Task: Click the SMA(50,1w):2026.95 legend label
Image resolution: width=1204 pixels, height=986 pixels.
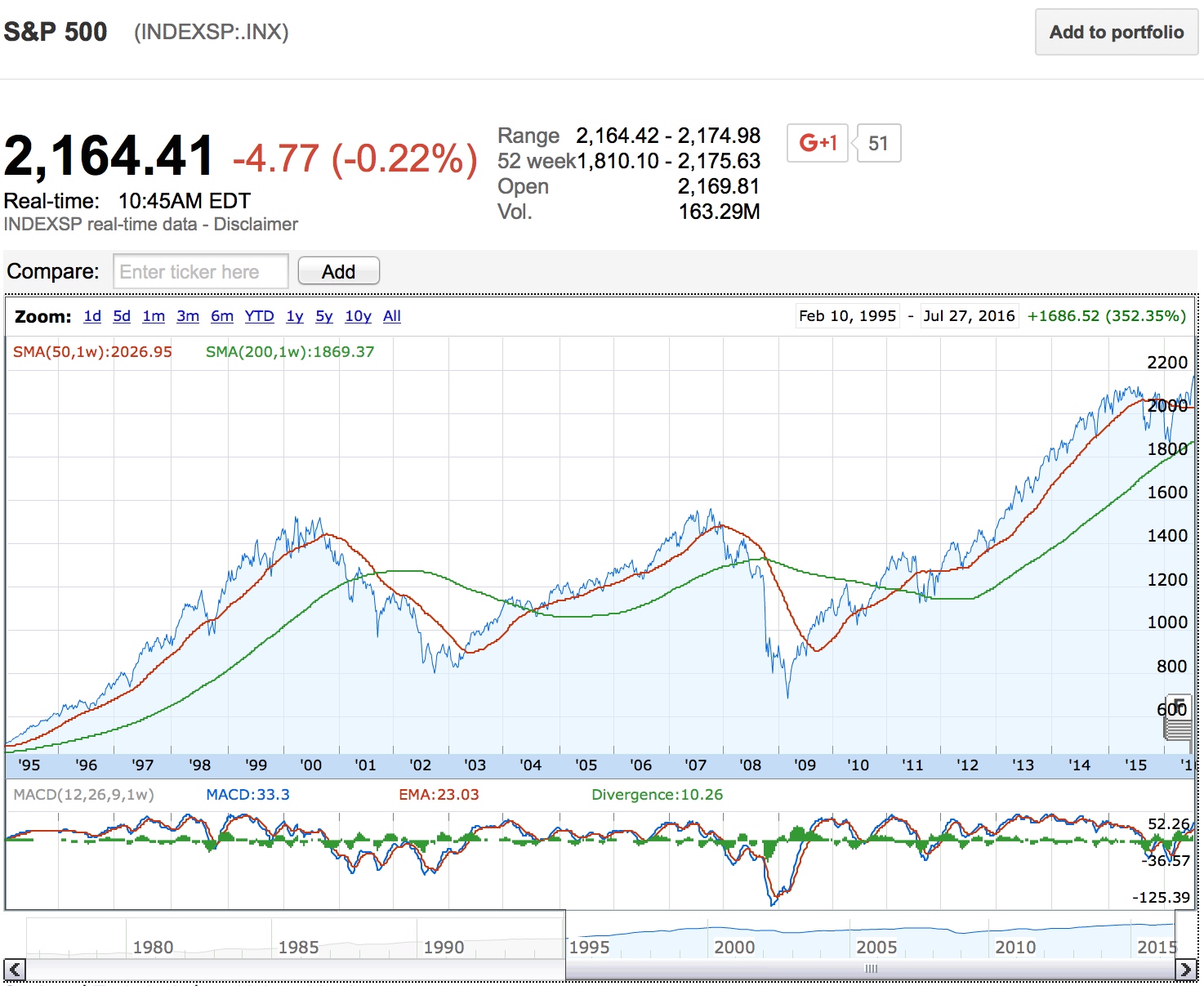Action: (92, 352)
